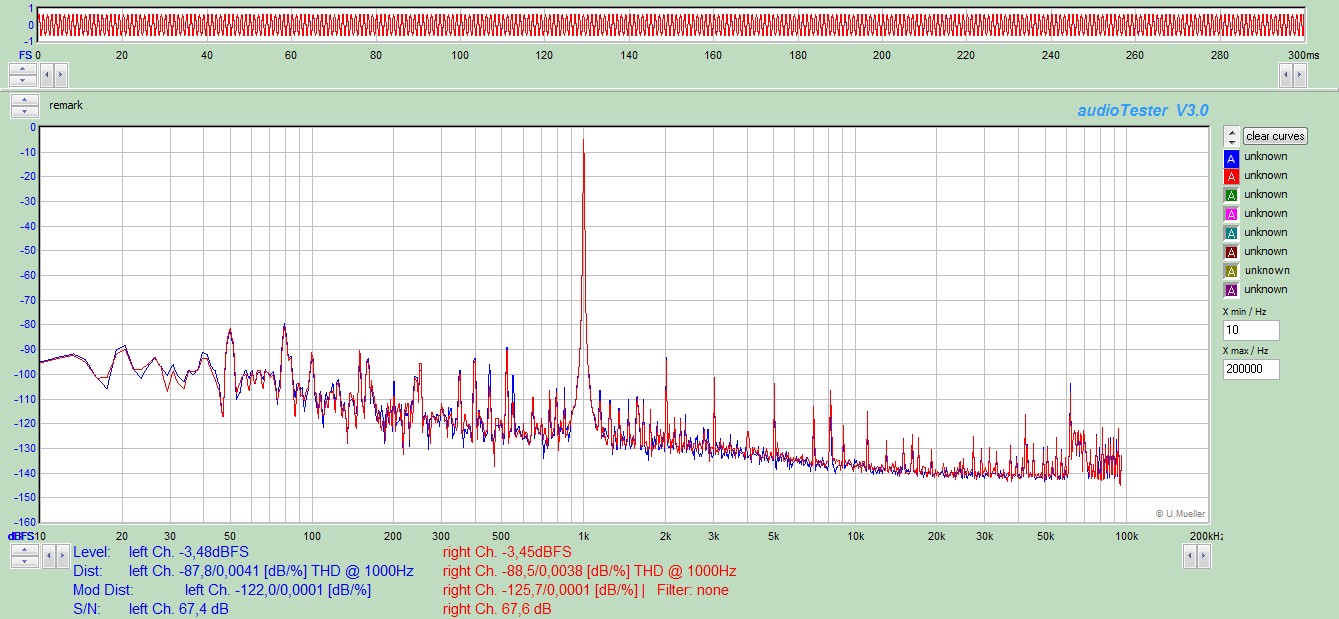Select the purple curve A icon
The height and width of the screenshot is (619, 1339).
[x=1231, y=290]
